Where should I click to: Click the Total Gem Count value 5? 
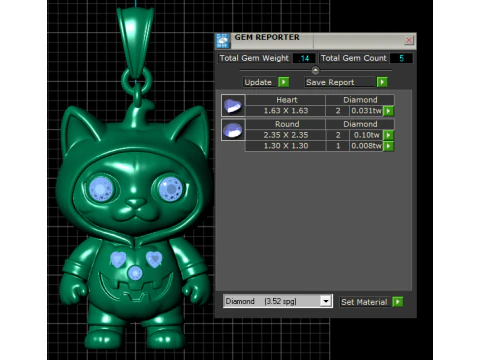click(401, 58)
